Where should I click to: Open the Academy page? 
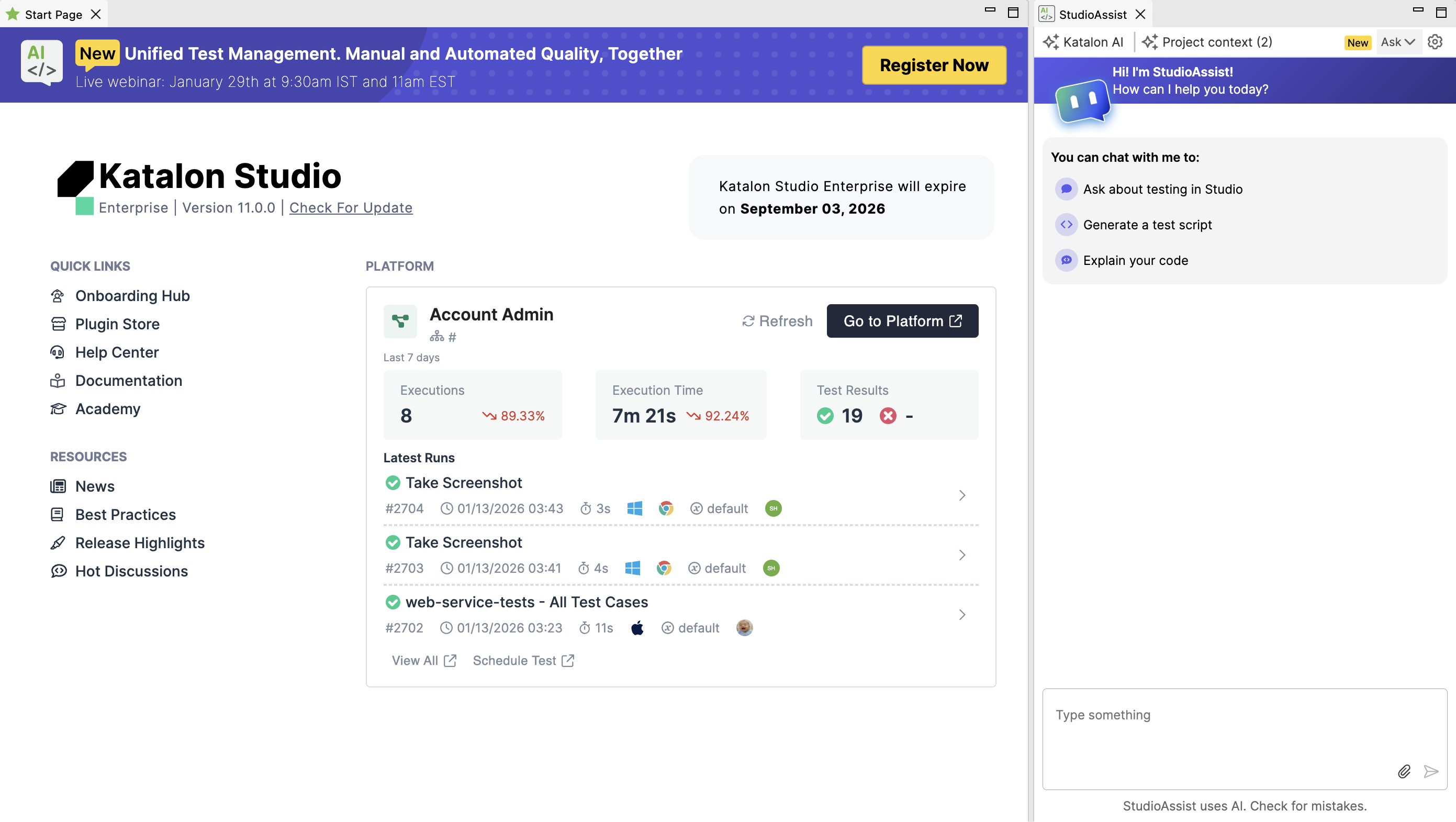click(107, 409)
